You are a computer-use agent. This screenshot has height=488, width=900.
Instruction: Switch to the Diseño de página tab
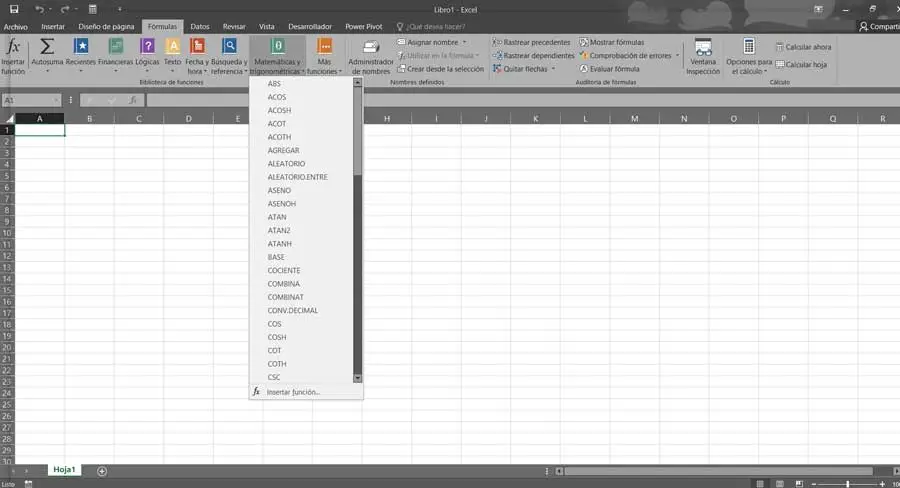coord(106,26)
